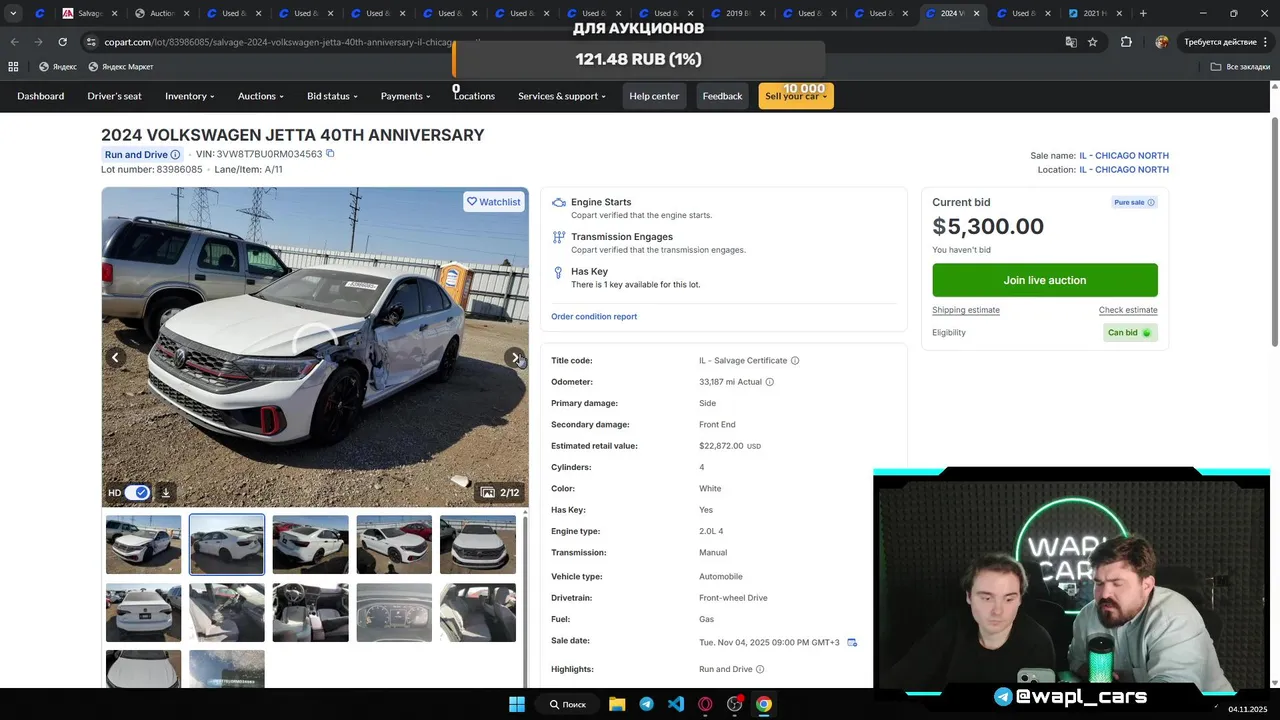Image resolution: width=1280 pixels, height=720 pixels.
Task: Switch to the 2021 browser tab
Action: point(1093,14)
